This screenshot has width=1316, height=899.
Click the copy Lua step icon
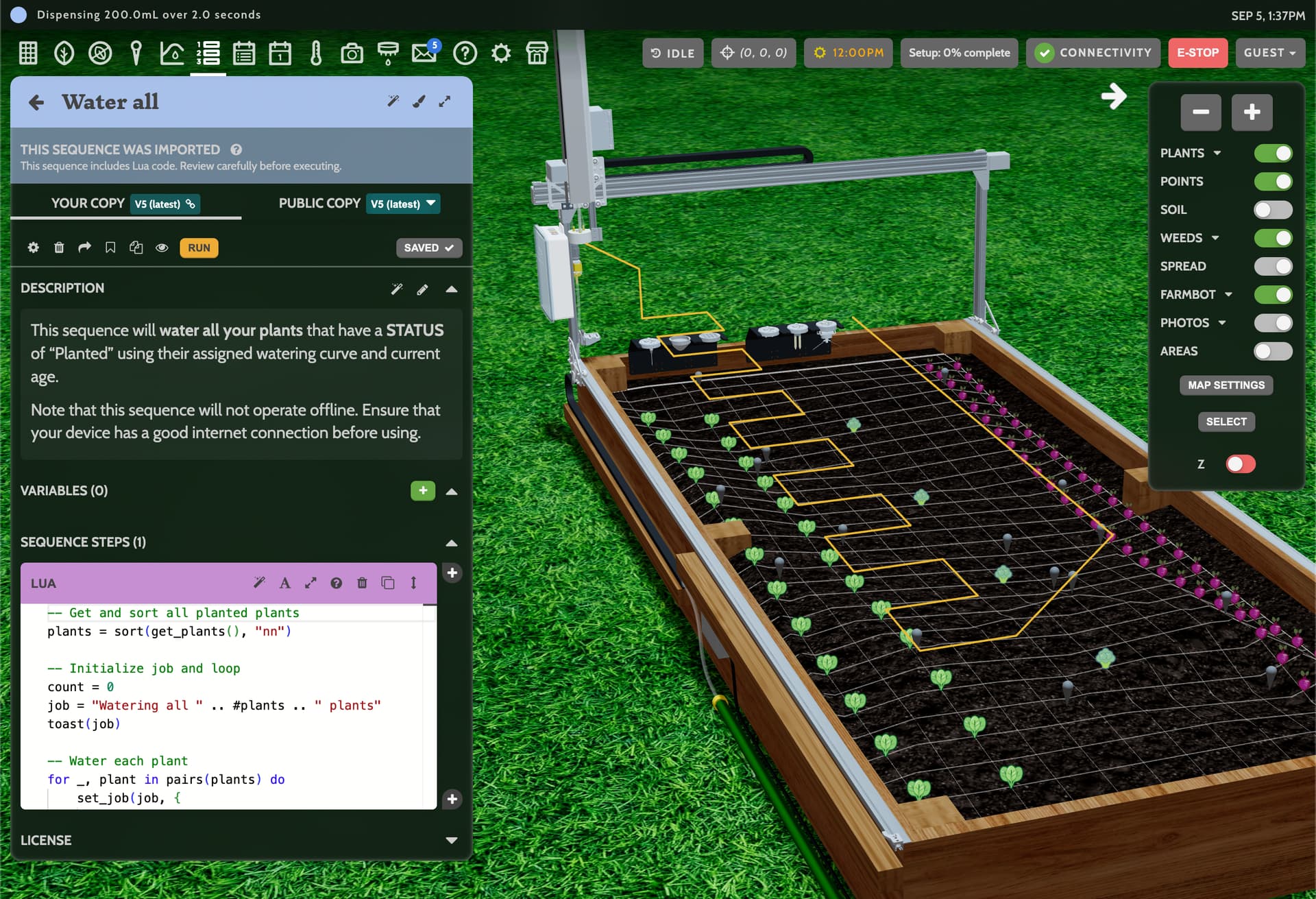point(388,583)
